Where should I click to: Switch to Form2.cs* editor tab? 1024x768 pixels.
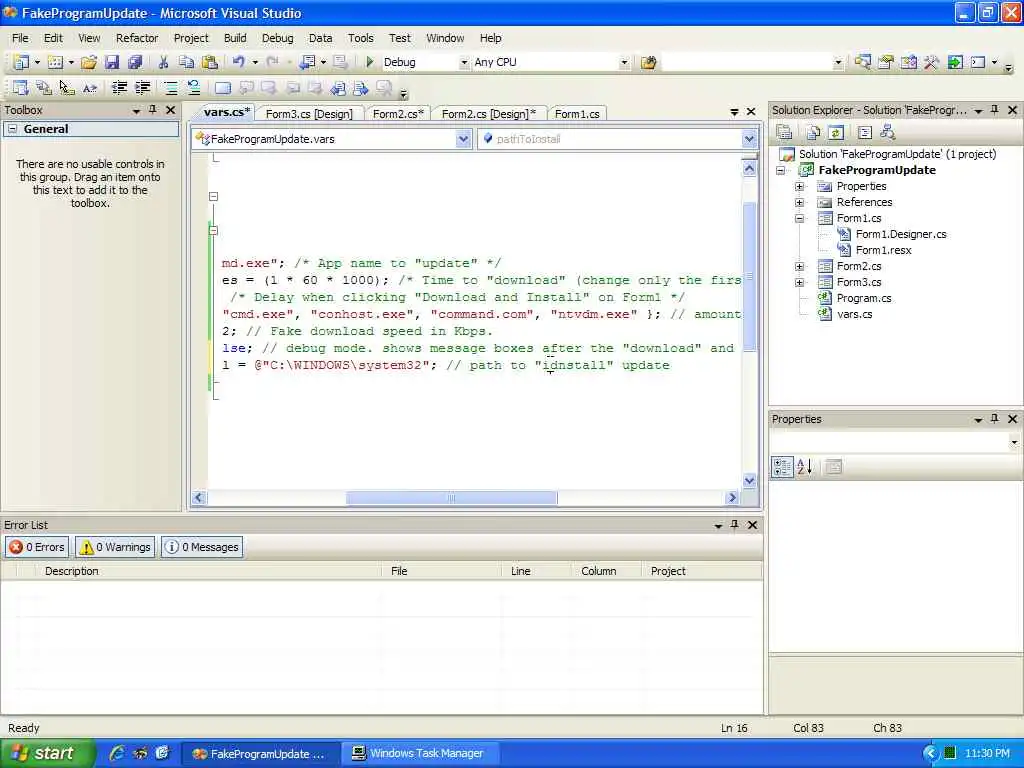(398, 114)
